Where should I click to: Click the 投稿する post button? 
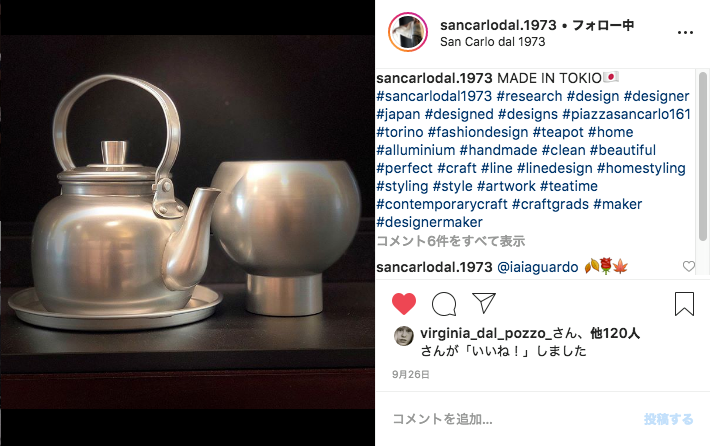pyautogui.click(x=668, y=419)
